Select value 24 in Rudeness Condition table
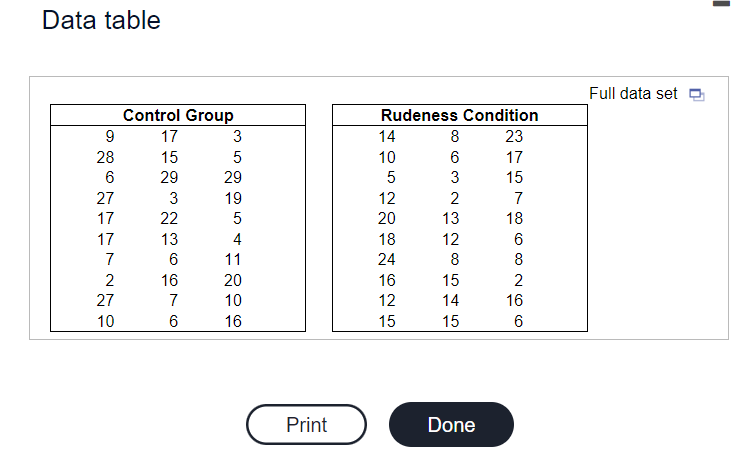 (387, 259)
